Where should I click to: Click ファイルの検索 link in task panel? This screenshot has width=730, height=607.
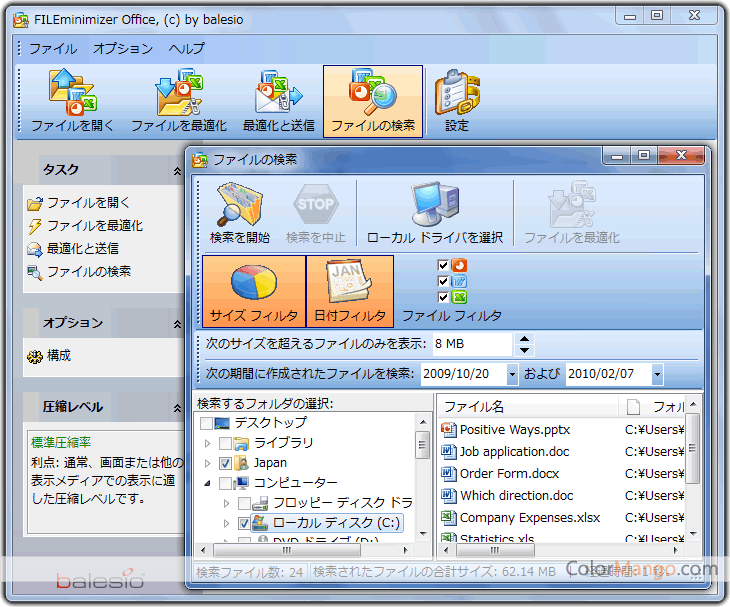click(88, 271)
